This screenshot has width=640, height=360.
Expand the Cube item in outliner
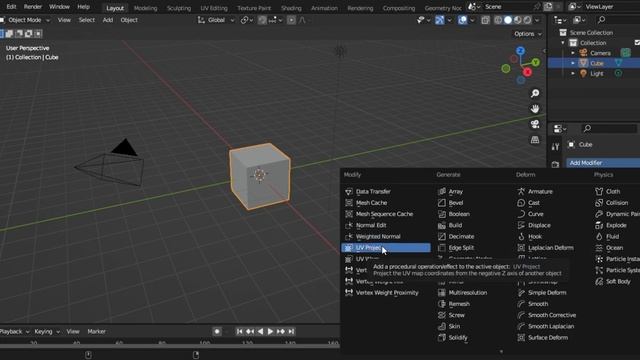[x=573, y=63]
